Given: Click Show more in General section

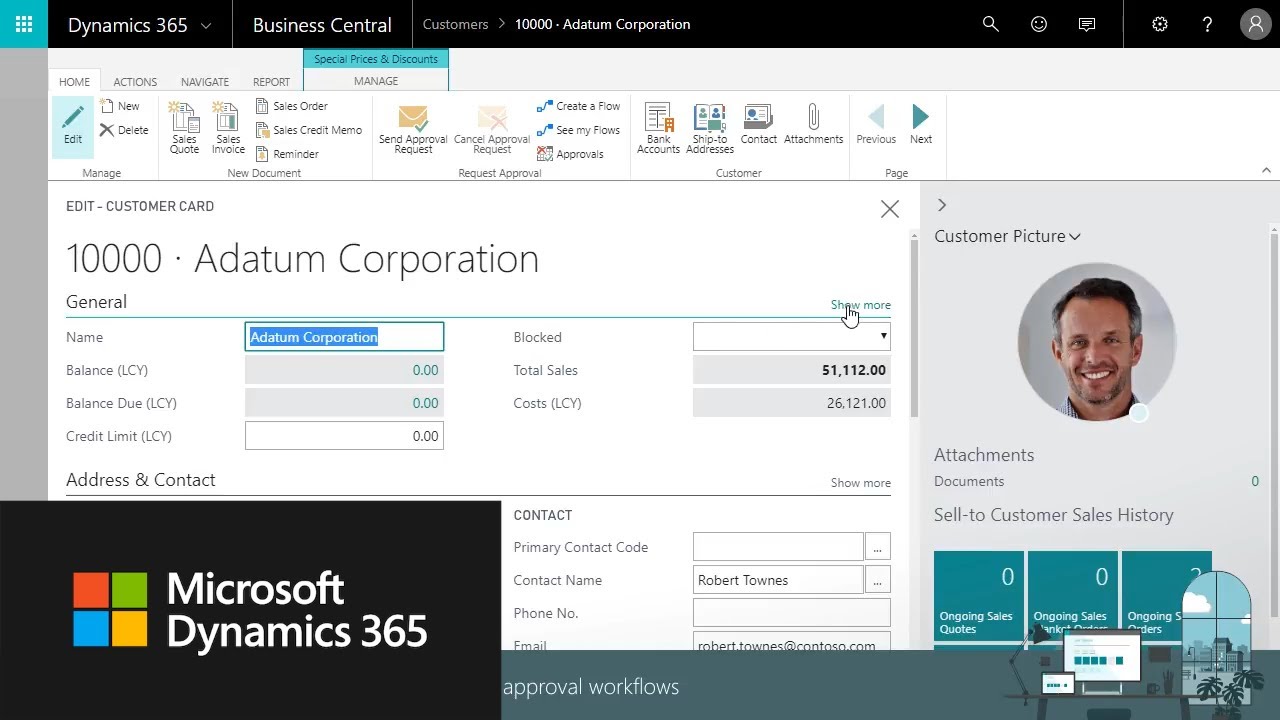Looking at the screenshot, I should 860,305.
